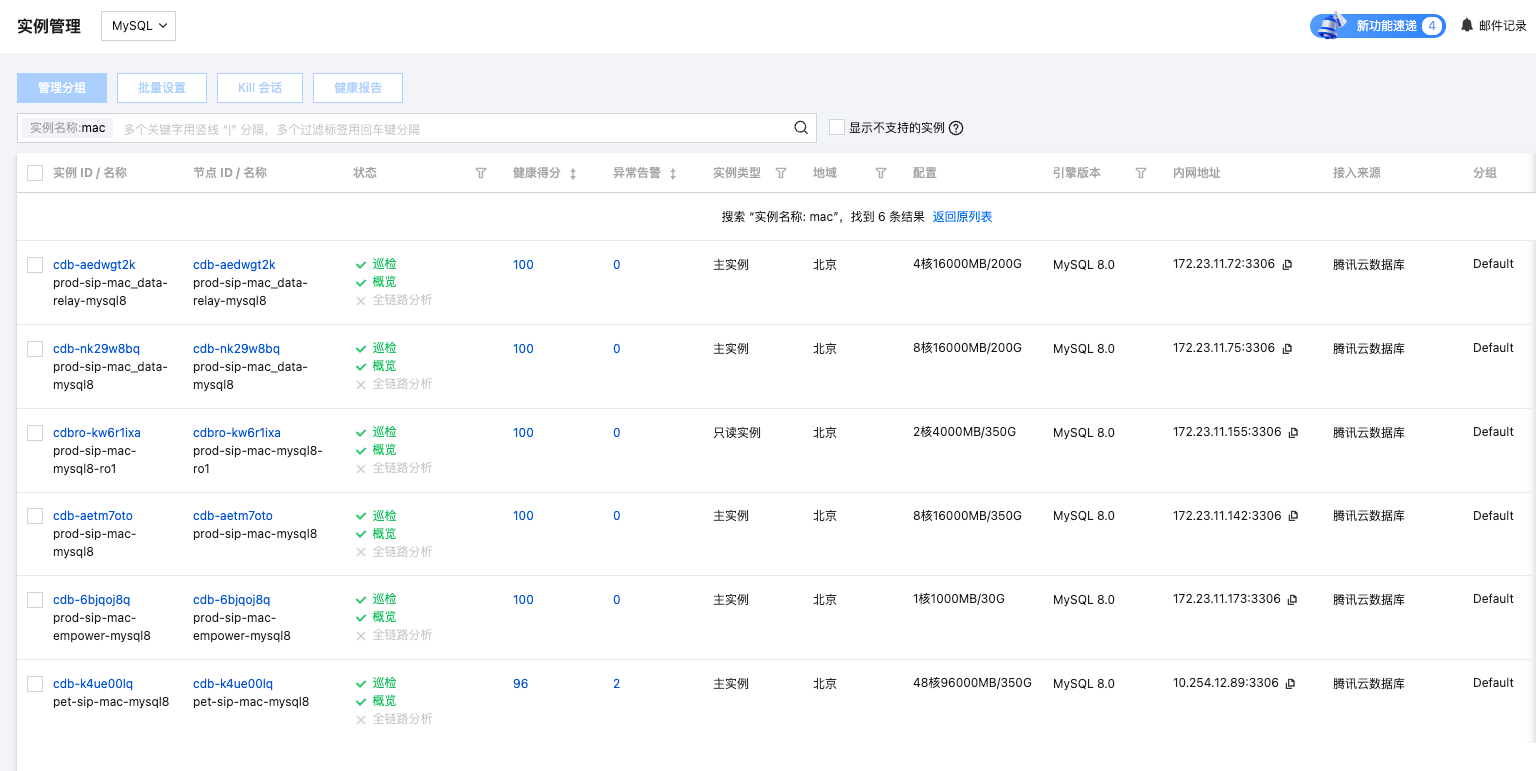1536x771 pixels.
Task: Open instance ID link cdb-aedwgt2k
Action: (94, 265)
